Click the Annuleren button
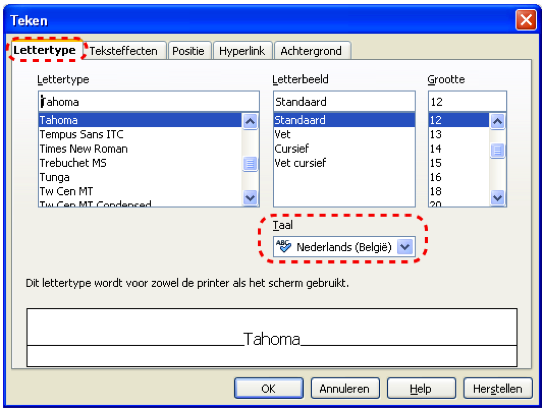Screen dimensions: 544x412 [x=345, y=388]
